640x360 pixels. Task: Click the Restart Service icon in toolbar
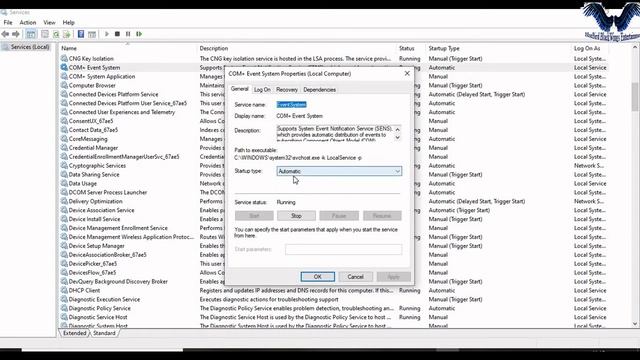[139, 34]
